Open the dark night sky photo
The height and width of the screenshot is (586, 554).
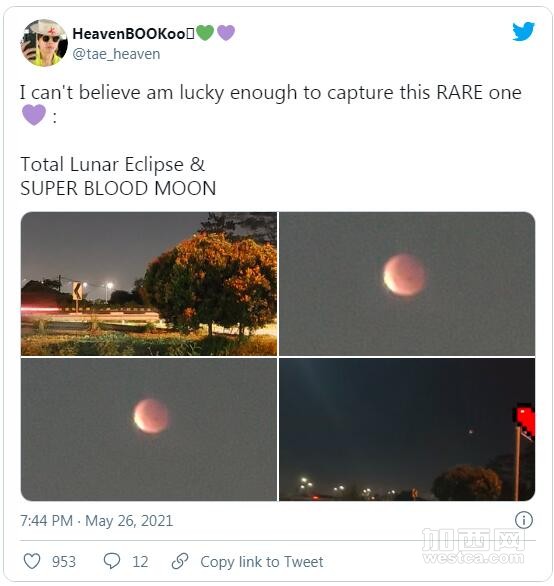pyautogui.click(x=407, y=429)
